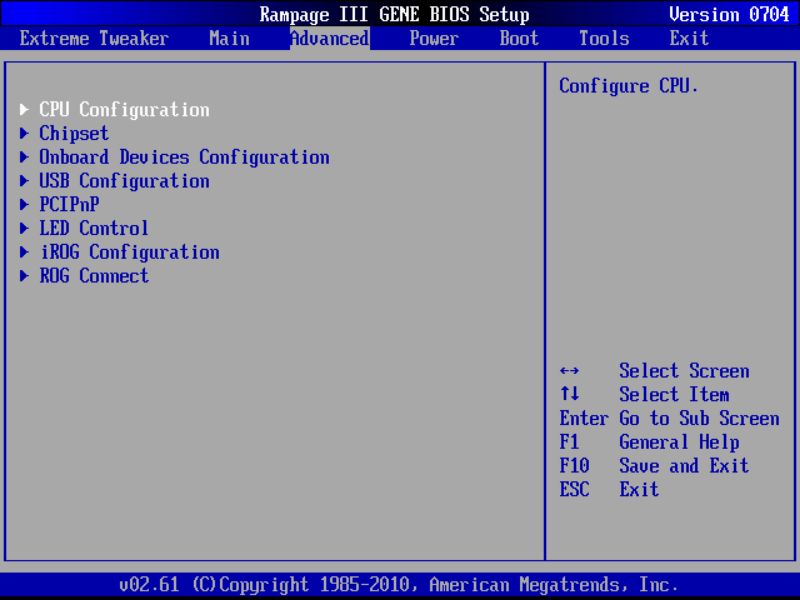Click arrow beside PCIPnP
This screenshot has height=600, width=800.
click(x=24, y=204)
